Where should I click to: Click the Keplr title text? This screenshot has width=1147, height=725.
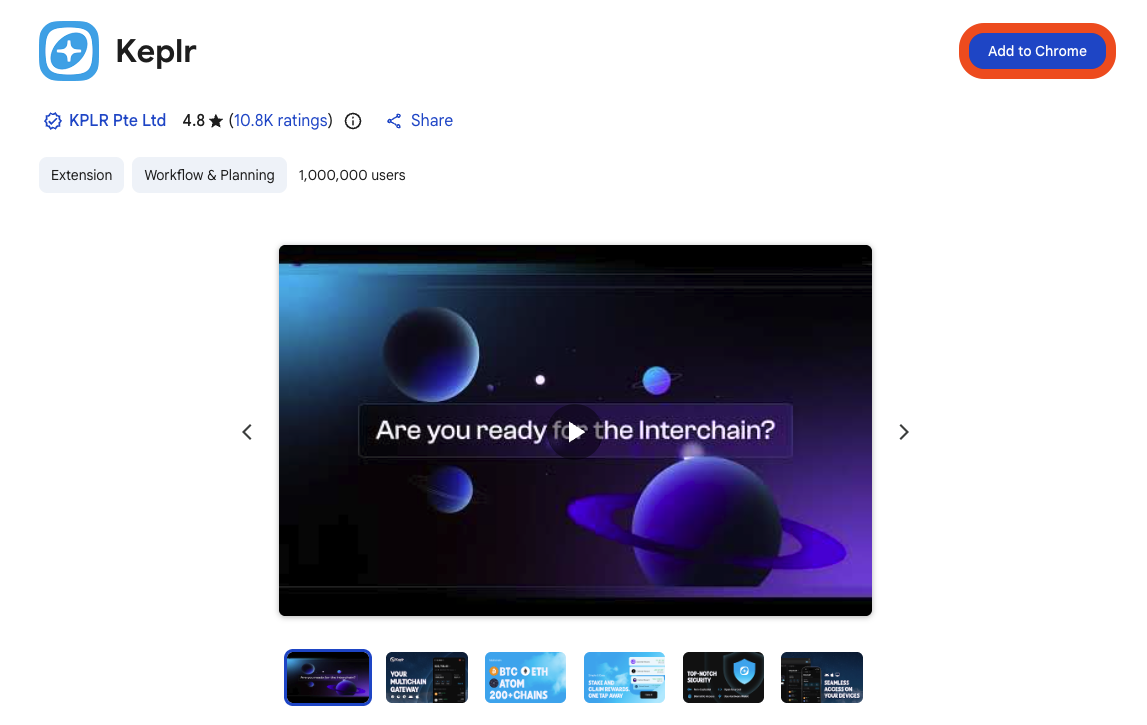pos(156,51)
